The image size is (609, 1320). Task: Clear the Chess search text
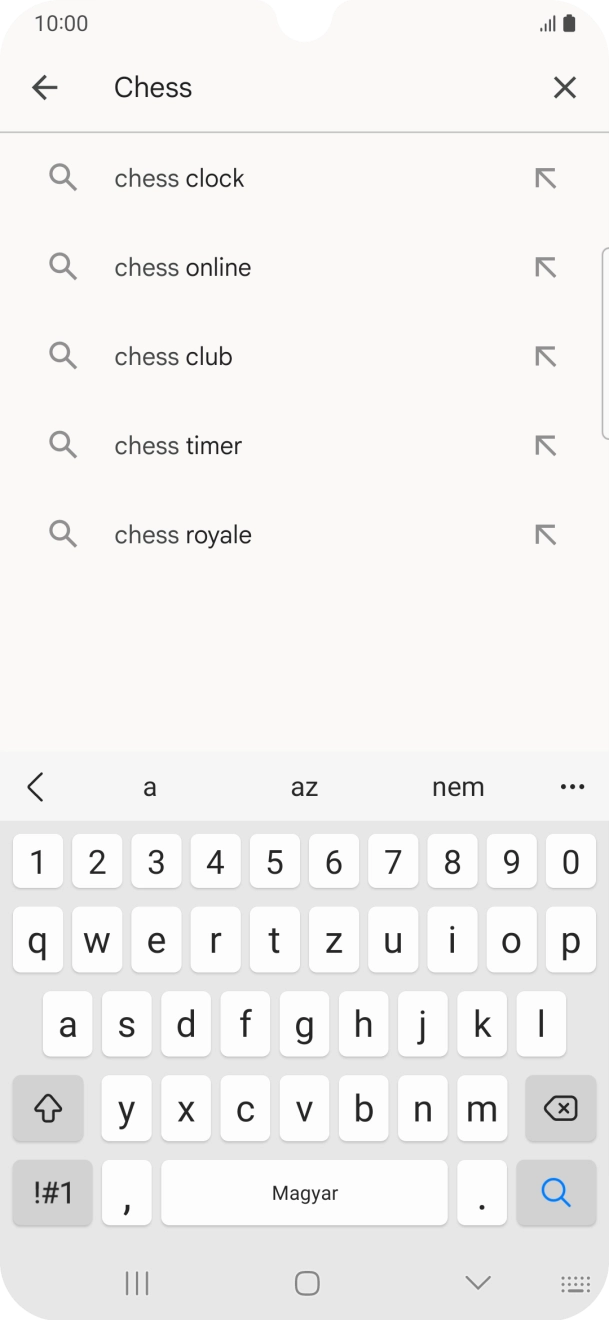pos(565,88)
